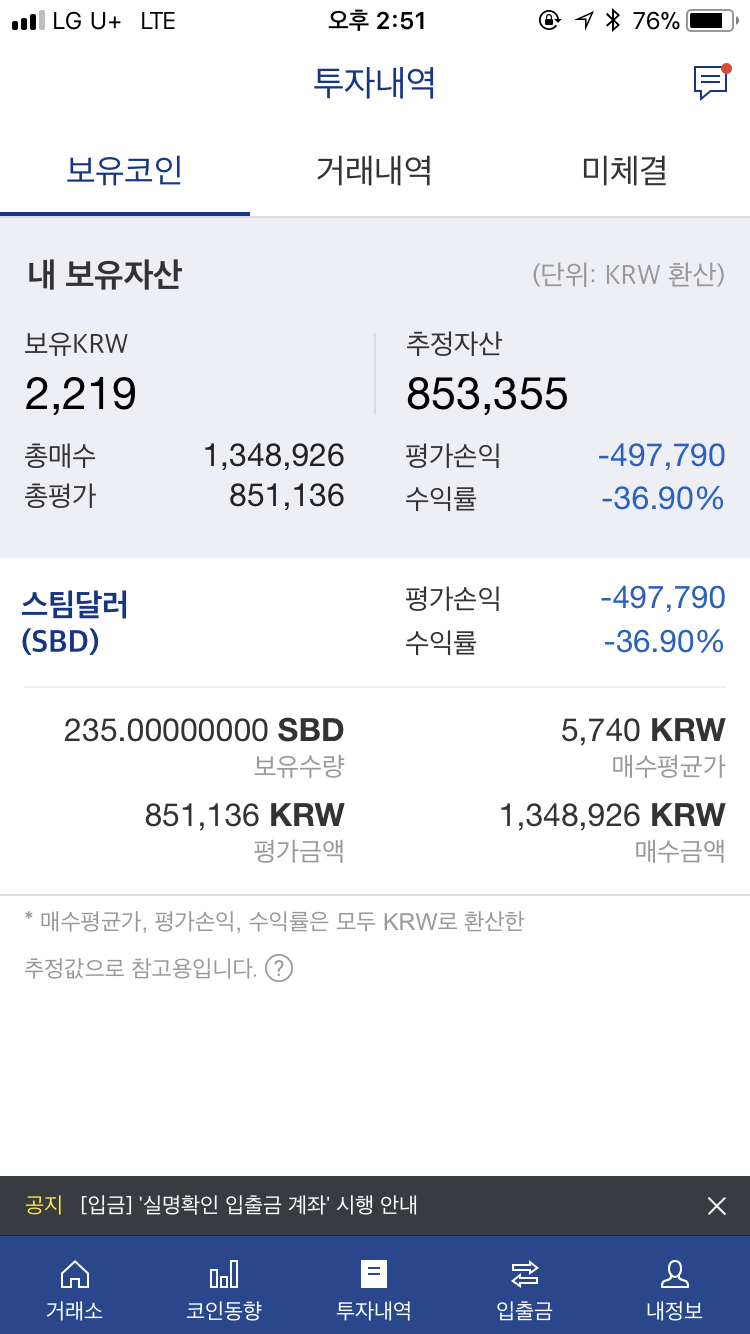
Task: Open the 내정보 profile icon
Action: tap(674, 1274)
